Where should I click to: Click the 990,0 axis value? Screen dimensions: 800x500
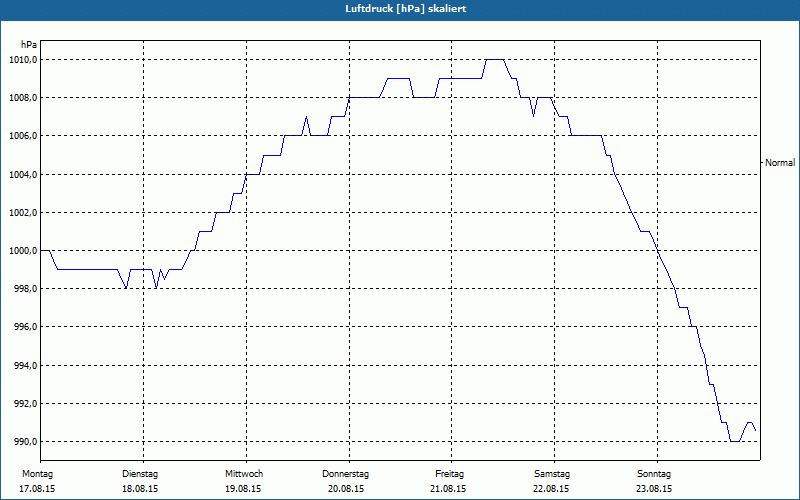coord(25,441)
